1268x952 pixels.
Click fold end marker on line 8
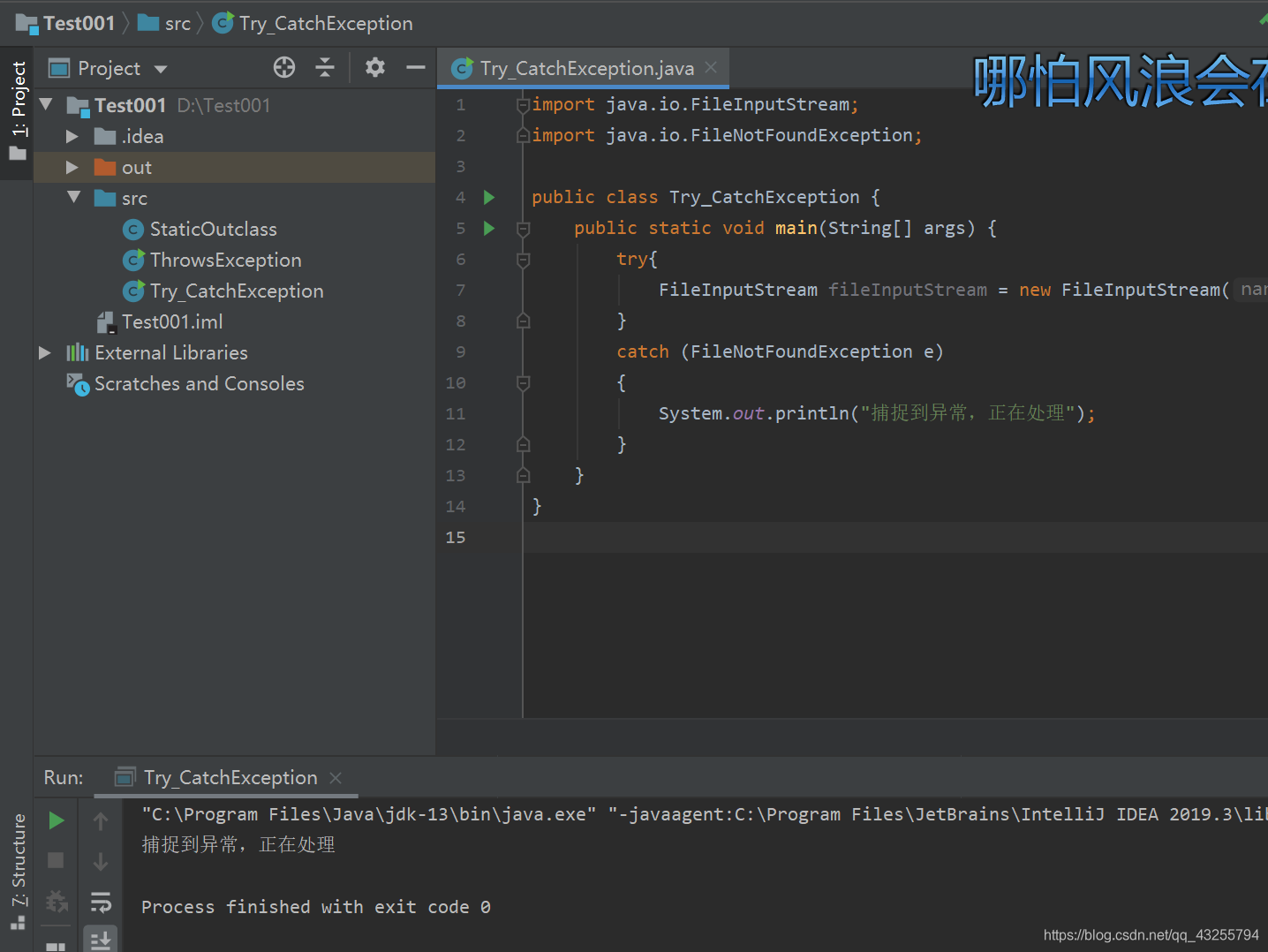pyautogui.click(x=523, y=321)
